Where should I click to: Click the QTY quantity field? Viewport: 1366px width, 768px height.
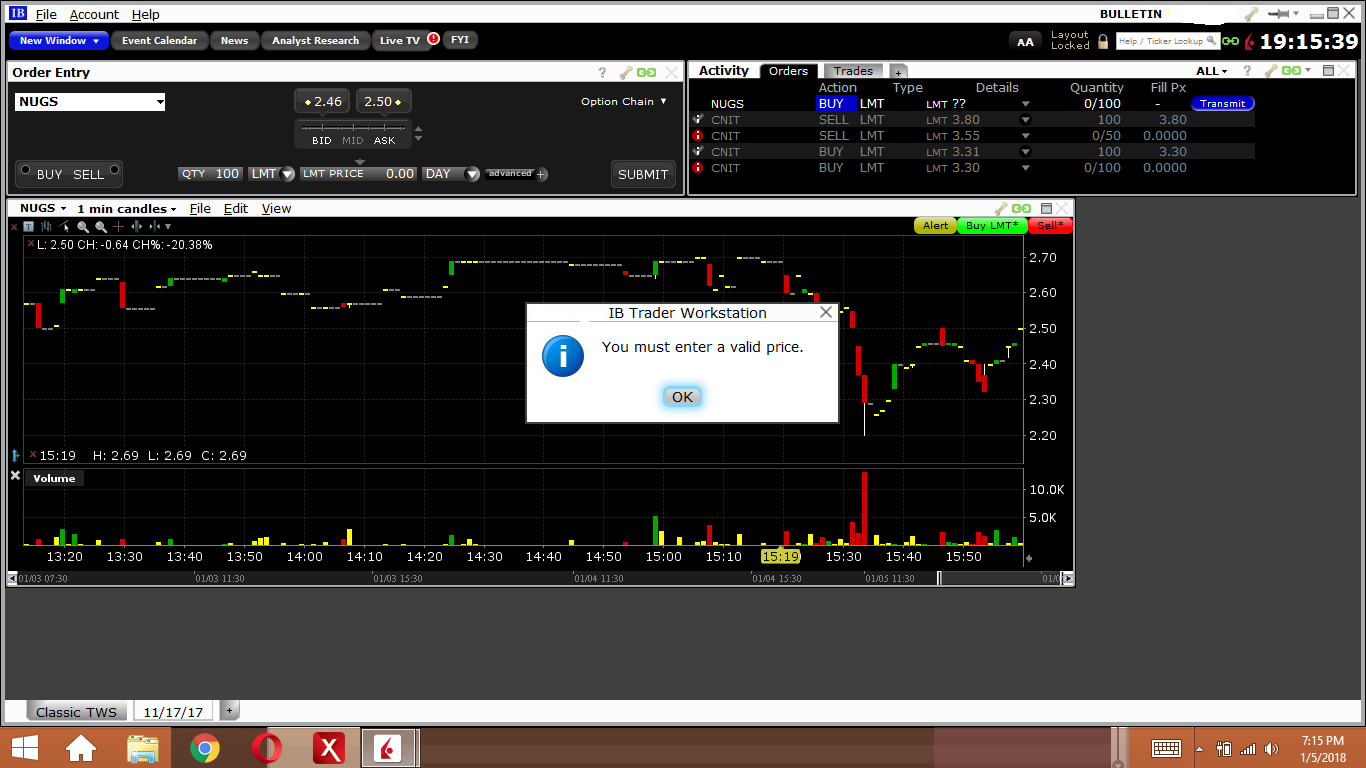pos(211,174)
